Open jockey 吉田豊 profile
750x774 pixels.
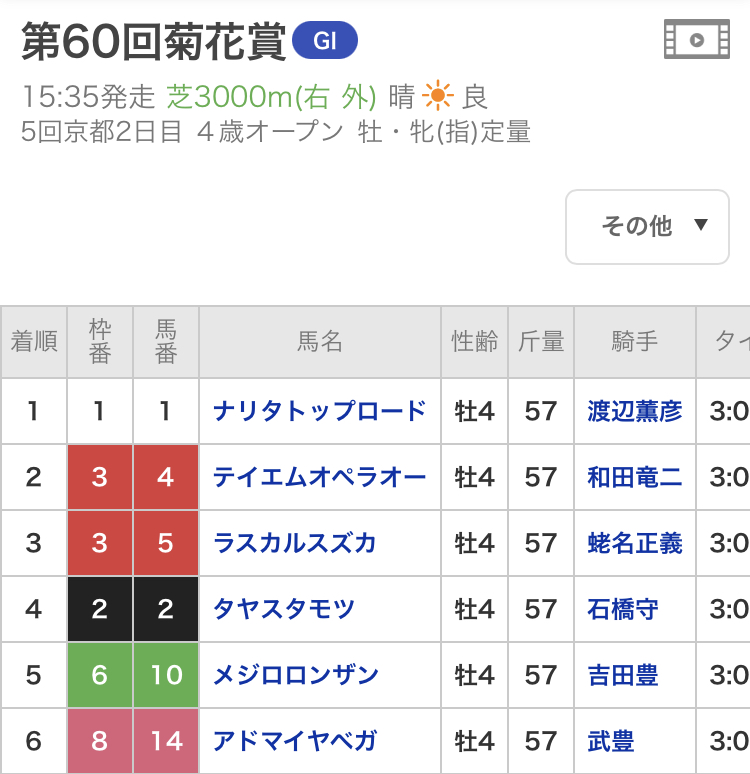coord(623,675)
